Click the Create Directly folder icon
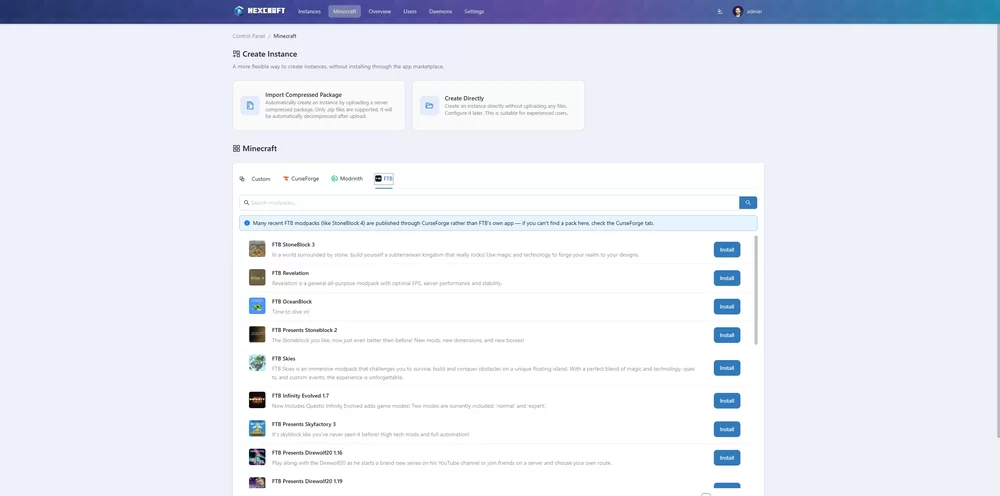Image resolution: width=1000 pixels, height=496 pixels. click(429, 105)
